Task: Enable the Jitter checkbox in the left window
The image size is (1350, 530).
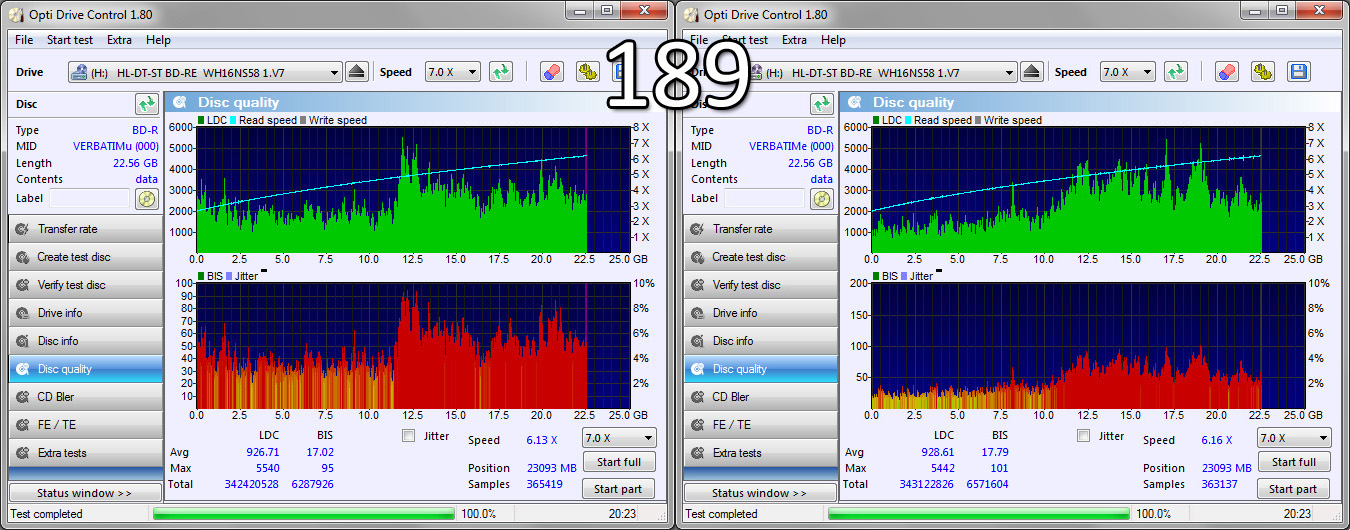Action: (408, 436)
